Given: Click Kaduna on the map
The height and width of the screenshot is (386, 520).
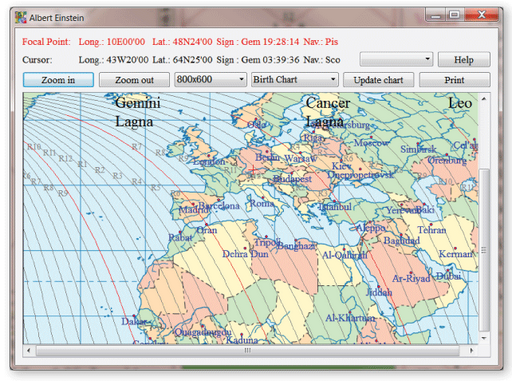Looking at the screenshot, I should click(242, 340).
